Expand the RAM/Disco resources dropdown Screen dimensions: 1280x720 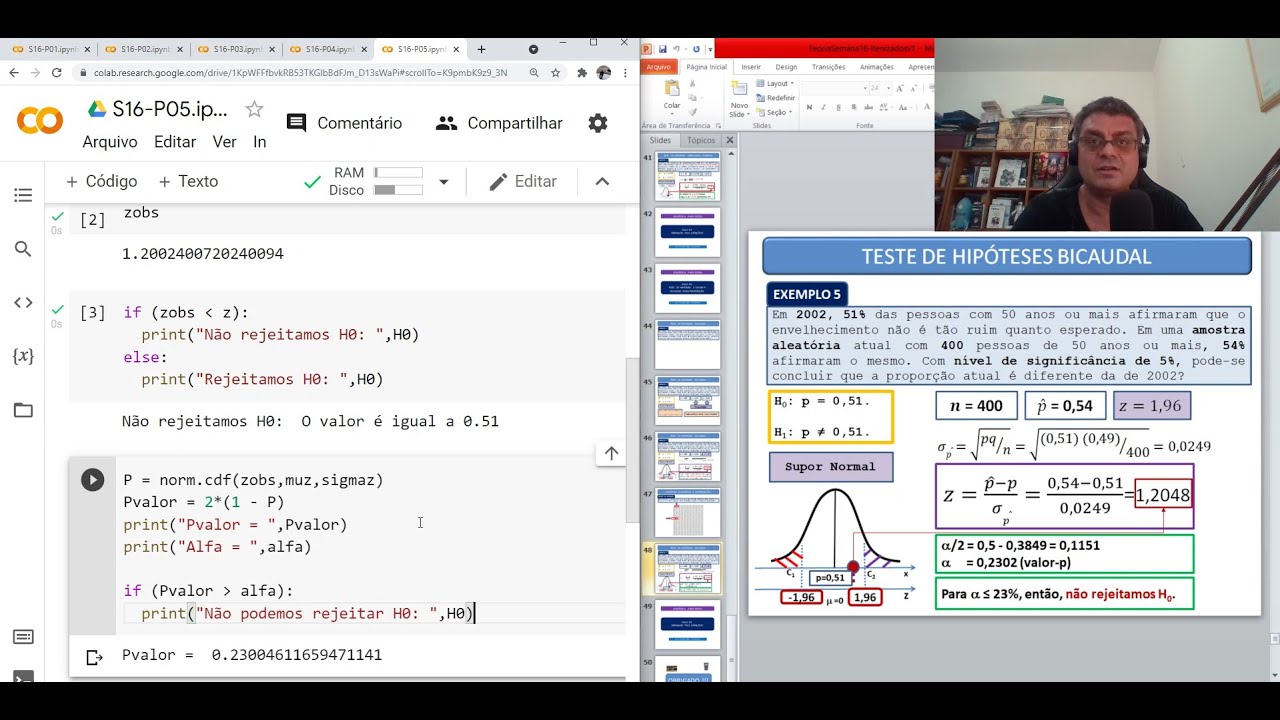point(444,182)
